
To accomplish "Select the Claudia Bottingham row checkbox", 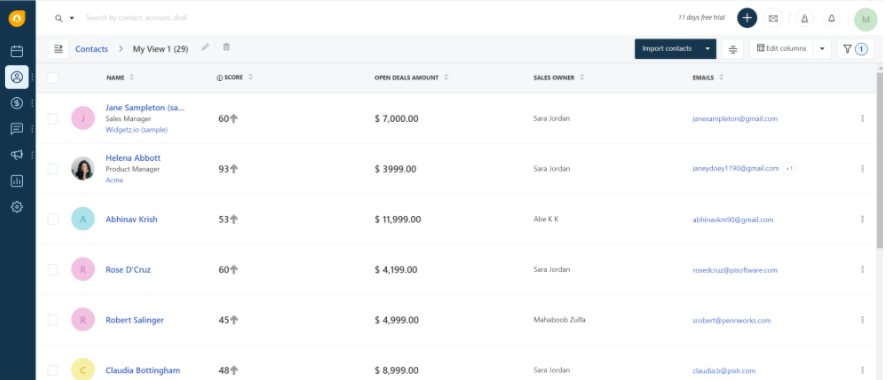I will [53, 370].
